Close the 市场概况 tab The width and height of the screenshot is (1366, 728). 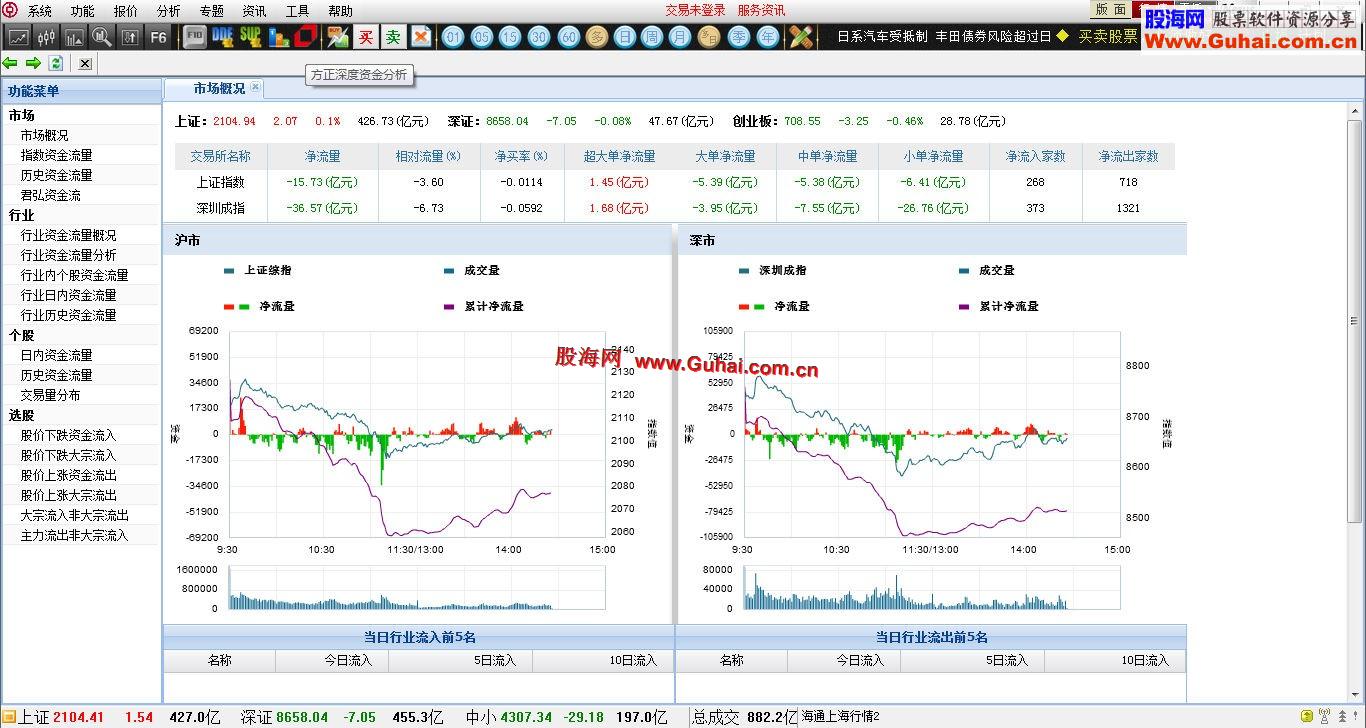point(255,87)
